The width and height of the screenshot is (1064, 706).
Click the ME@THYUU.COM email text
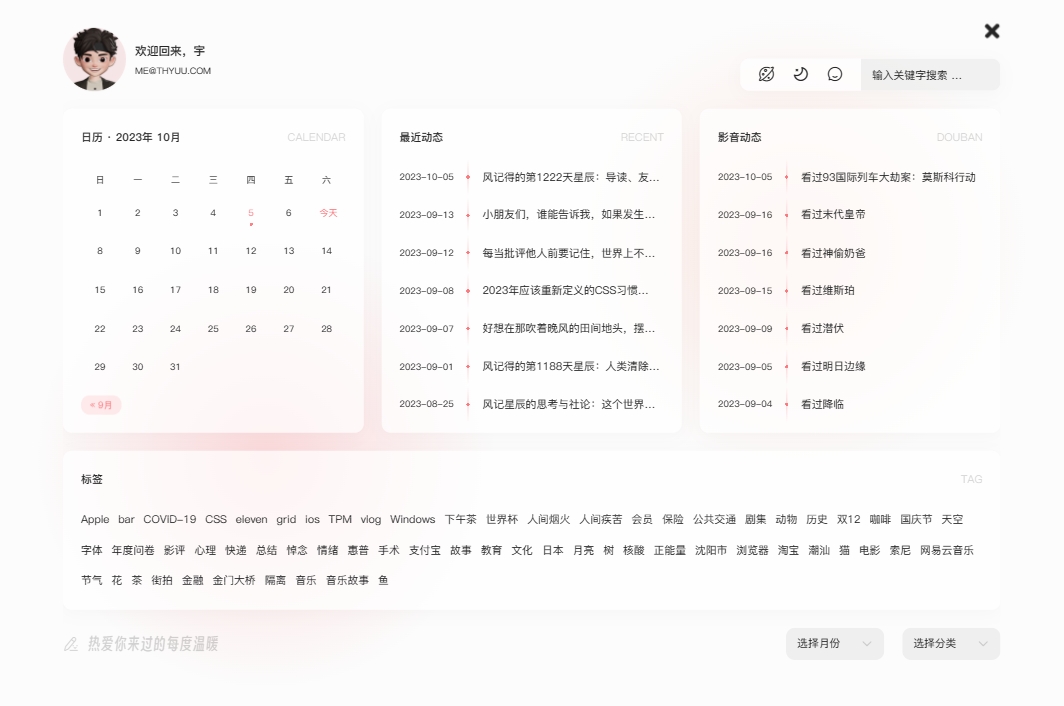coord(173,71)
